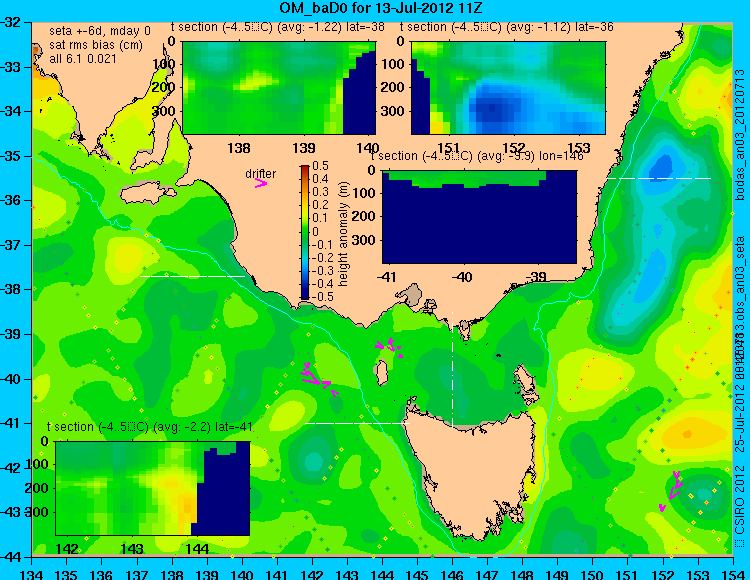The width and height of the screenshot is (750, 580).
Task: Click the 154 longitude axis label
Action: point(733,574)
